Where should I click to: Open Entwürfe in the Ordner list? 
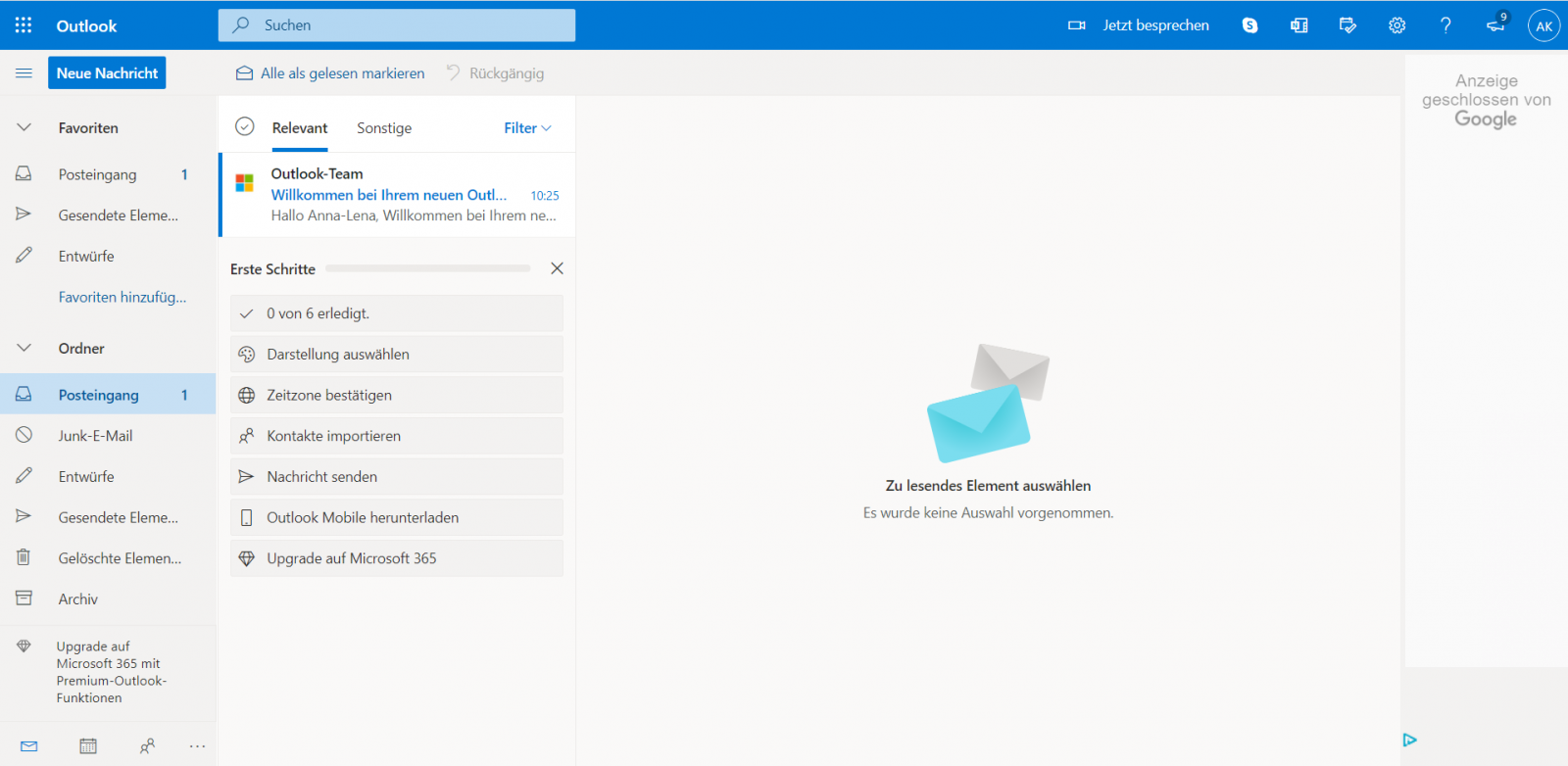click(x=108, y=477)
